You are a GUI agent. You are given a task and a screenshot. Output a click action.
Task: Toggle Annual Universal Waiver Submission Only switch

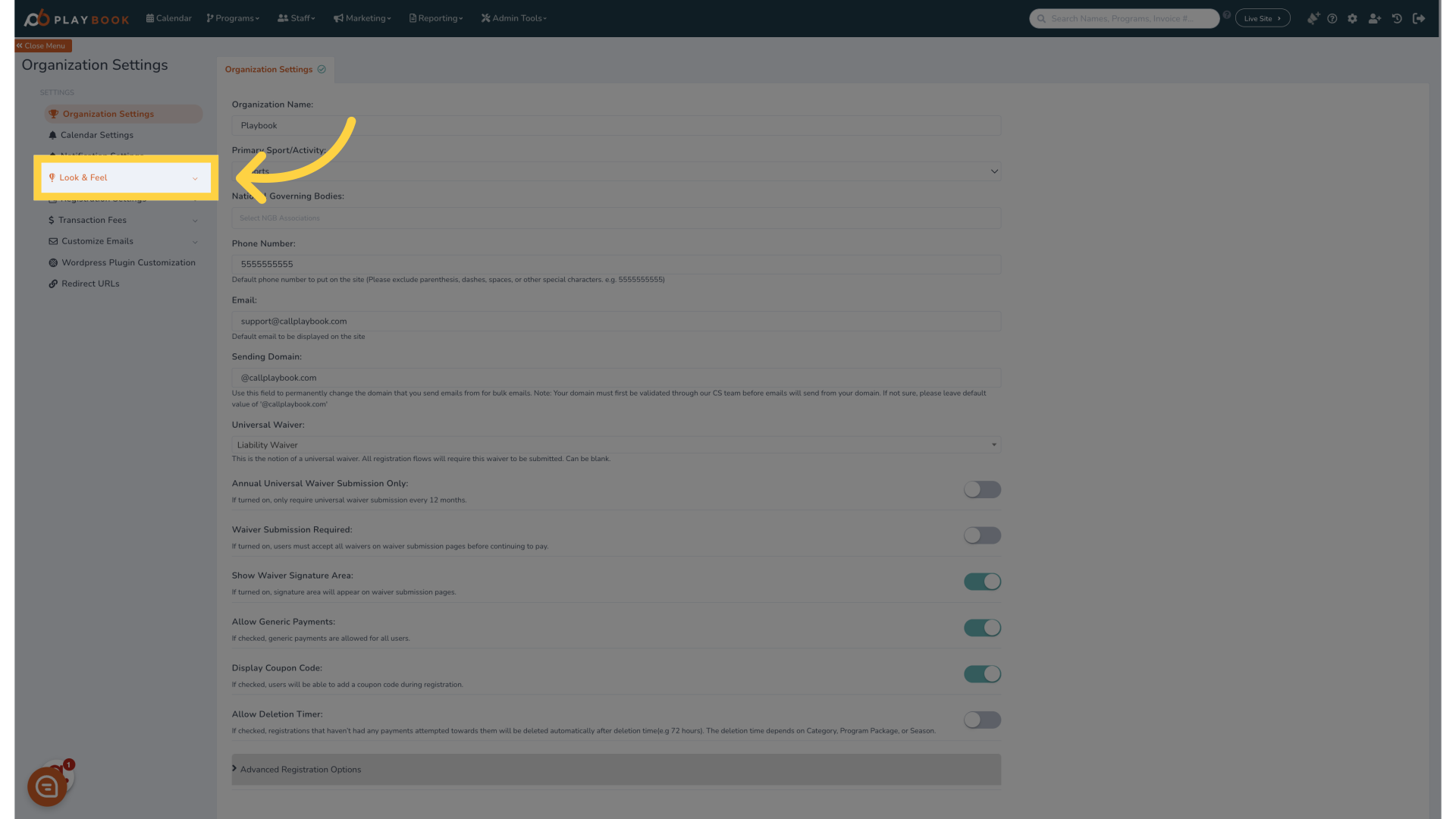982,489
